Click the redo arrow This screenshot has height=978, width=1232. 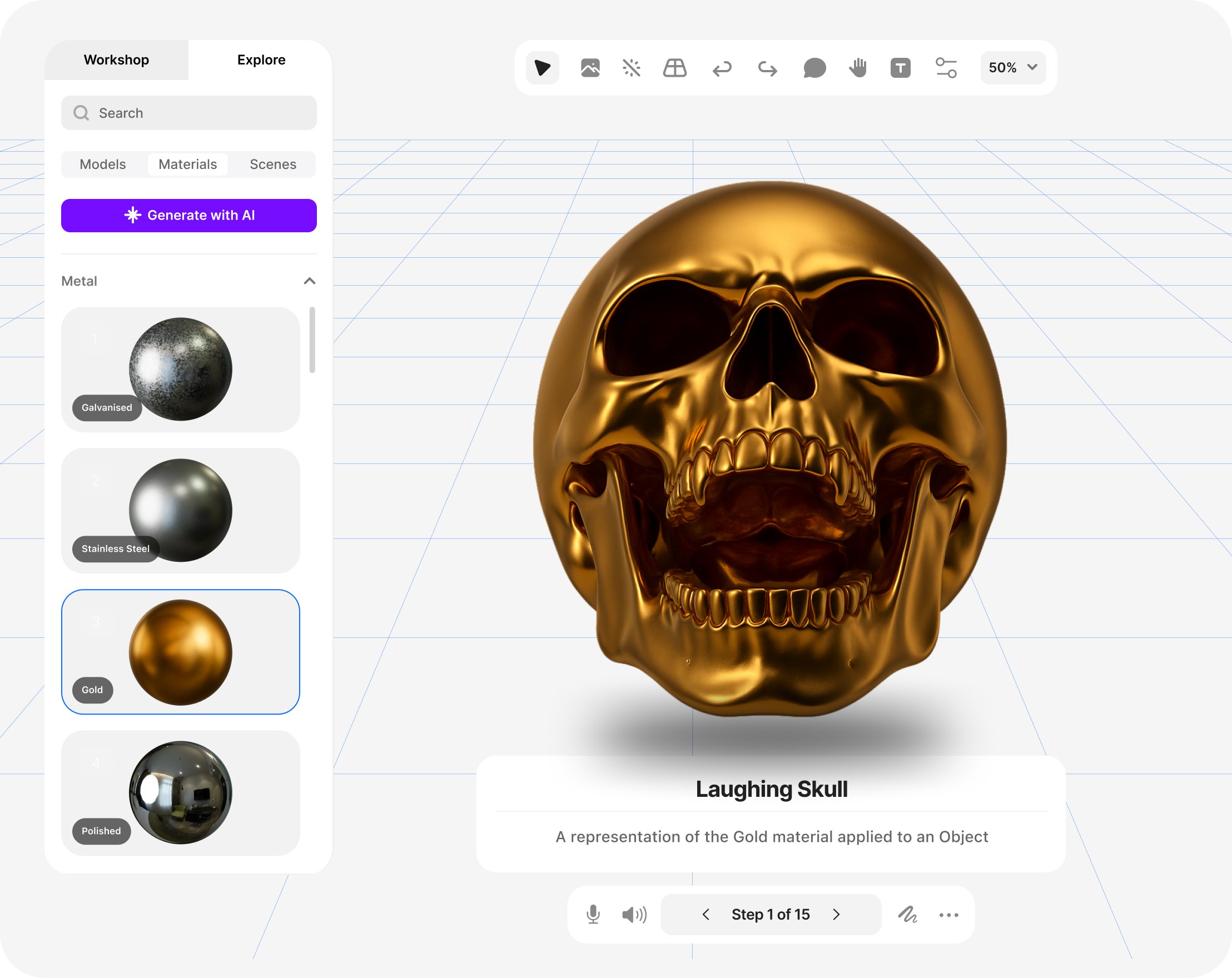(767, 69)
